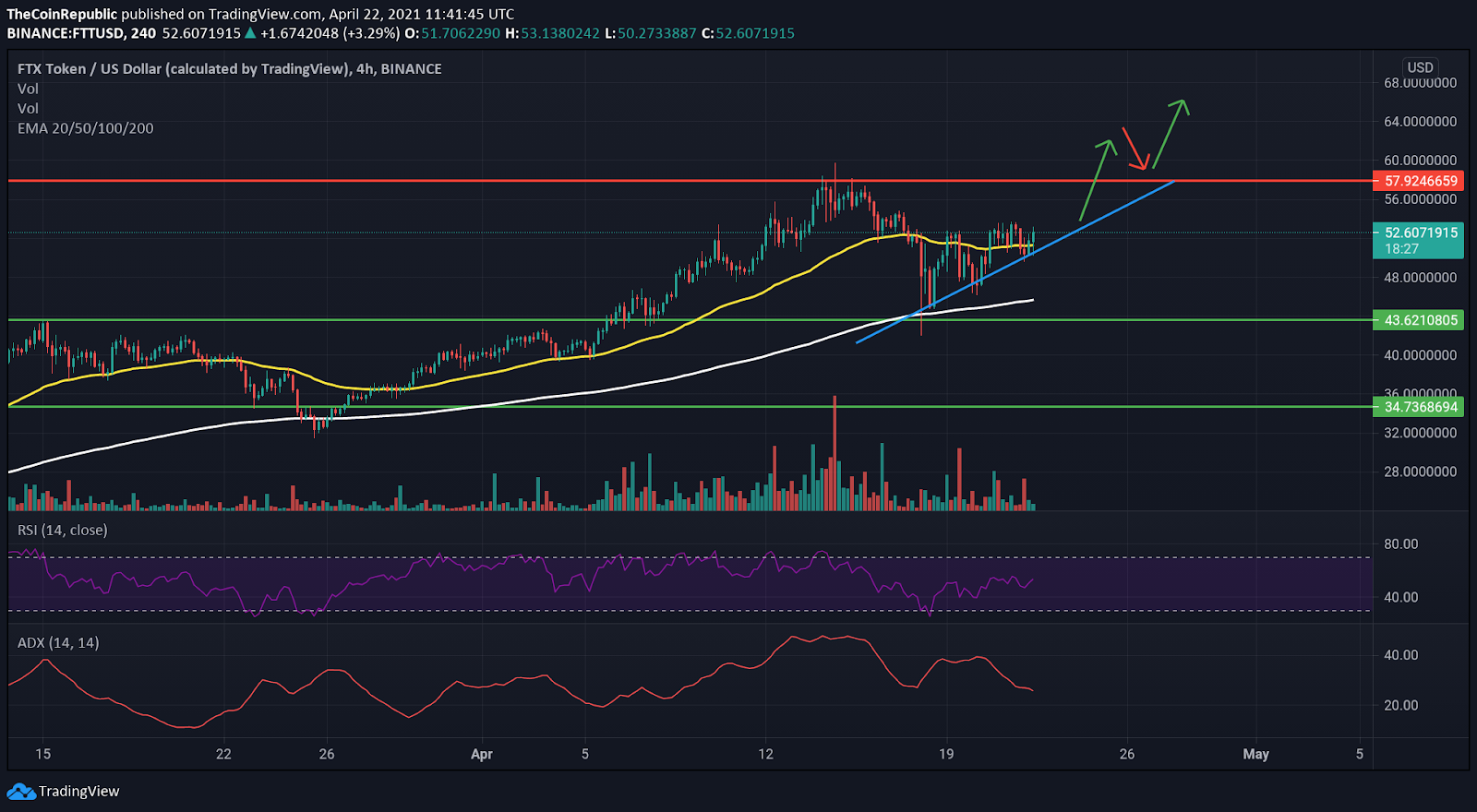
Task: Click the first Vol indicator legend
Action: 28,89
